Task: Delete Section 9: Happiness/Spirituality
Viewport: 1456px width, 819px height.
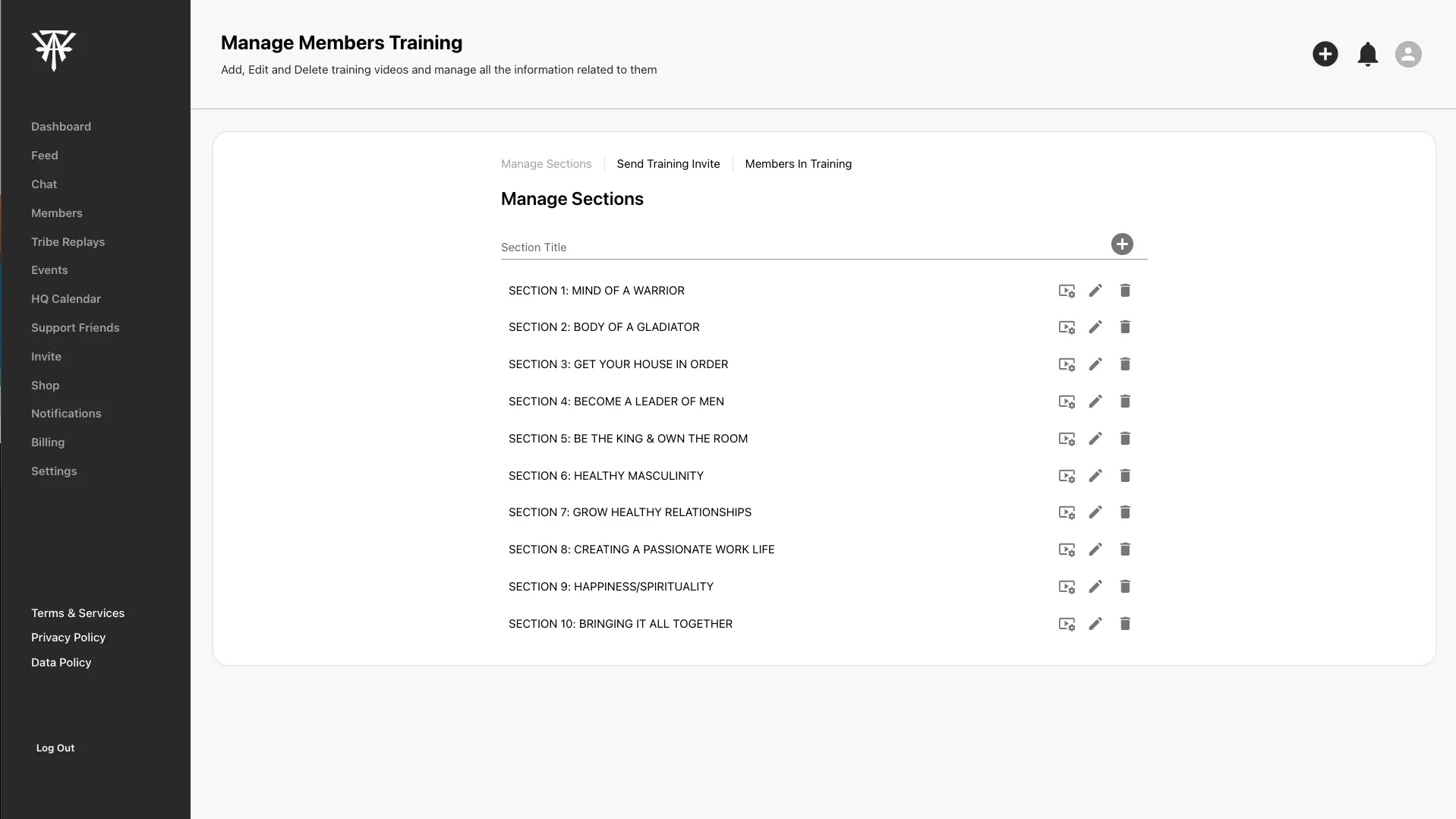Action: pos(1125,587)
